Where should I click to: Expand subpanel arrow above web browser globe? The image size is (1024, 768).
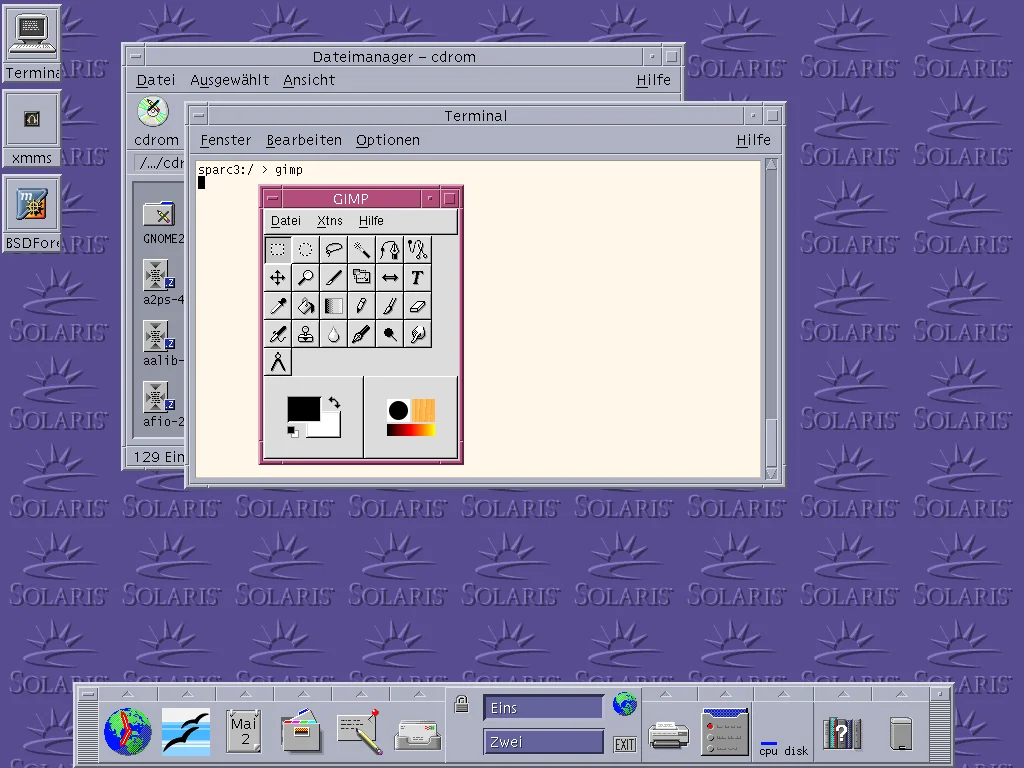tap(128, 694)
